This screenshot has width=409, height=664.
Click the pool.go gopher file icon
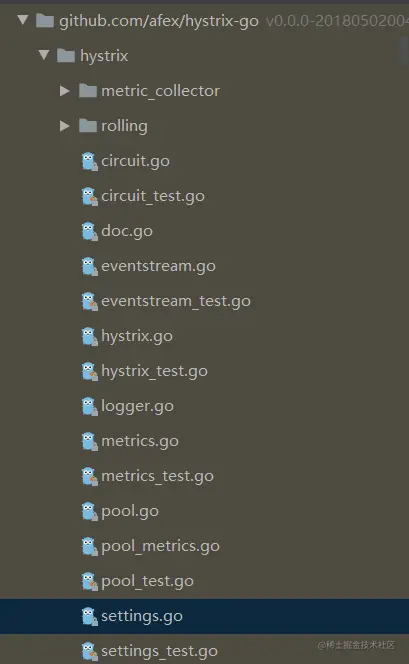89,511
